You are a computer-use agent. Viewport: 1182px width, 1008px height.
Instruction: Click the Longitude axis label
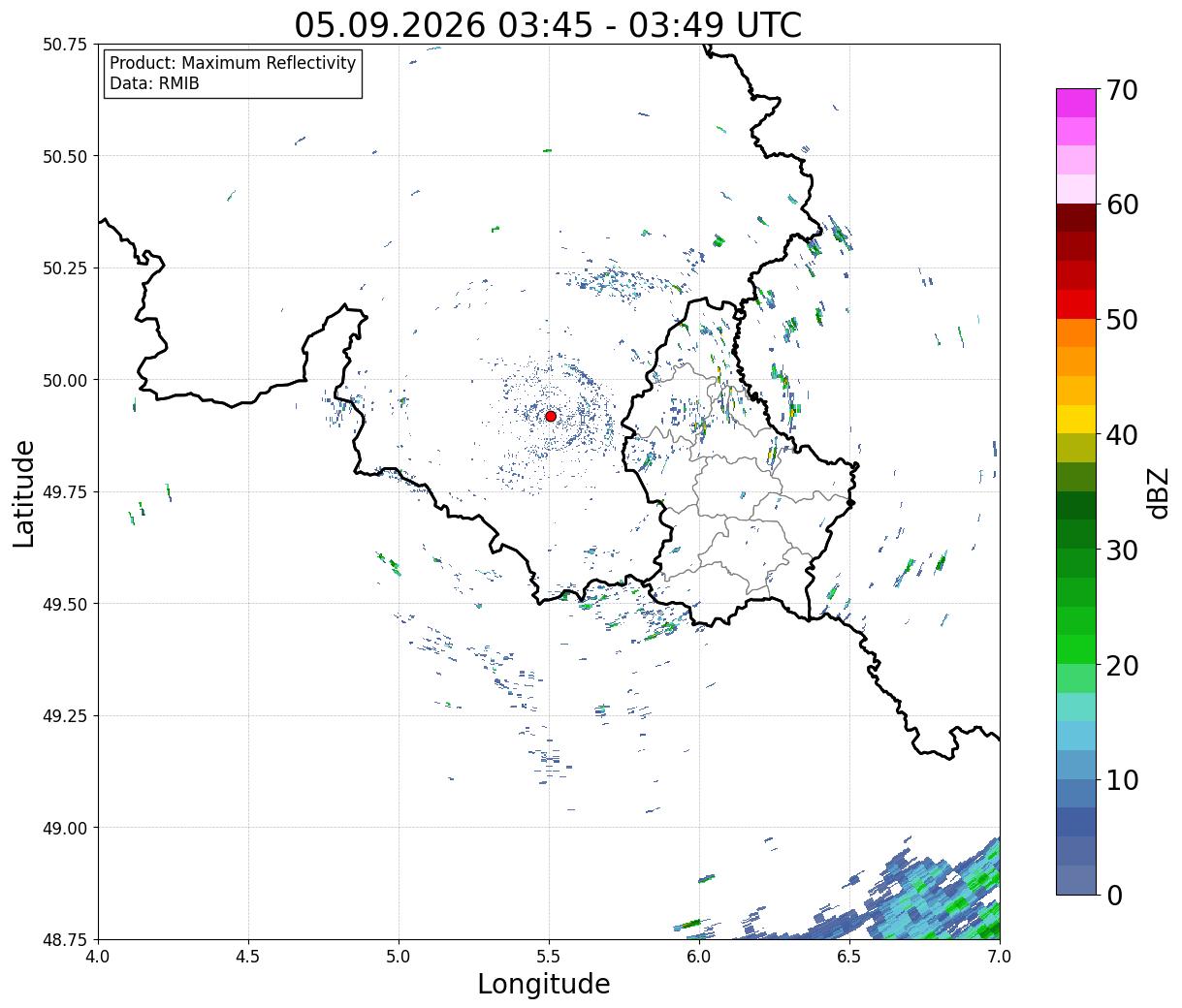click(x=544, y=984)
